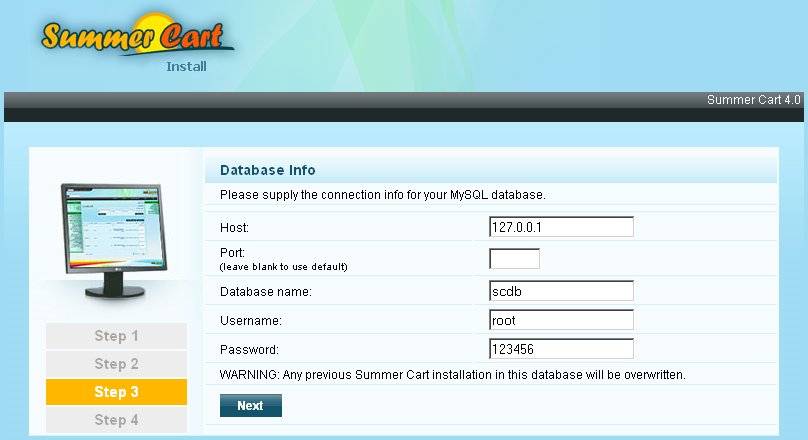Focus the Database name field with scdb
Image resolution: width=808 pixels, height=440 pixels.
coord(561,291)
